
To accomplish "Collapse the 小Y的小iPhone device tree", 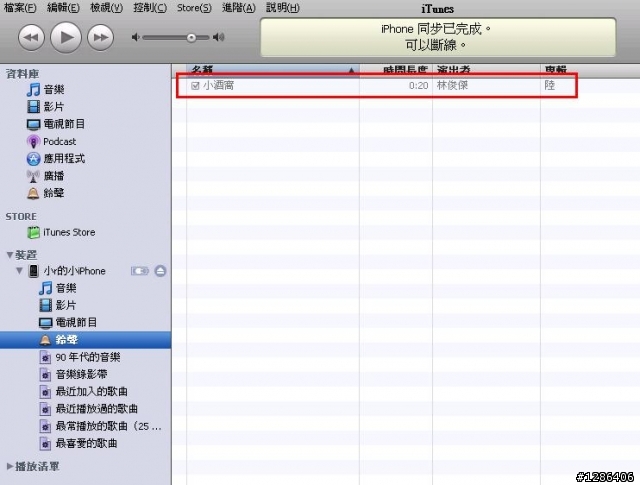I will click(x=19, y=270).
